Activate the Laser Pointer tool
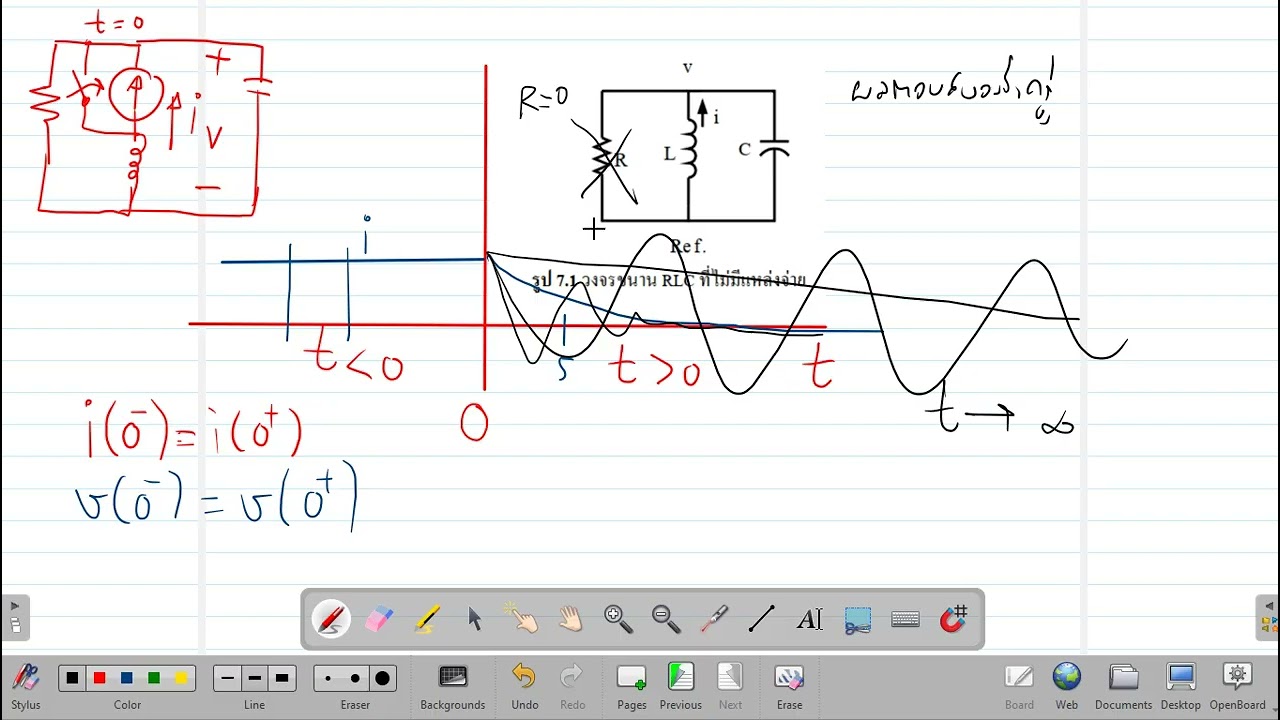The height and width of the screenshot is (720, 1280). point(714,619)
